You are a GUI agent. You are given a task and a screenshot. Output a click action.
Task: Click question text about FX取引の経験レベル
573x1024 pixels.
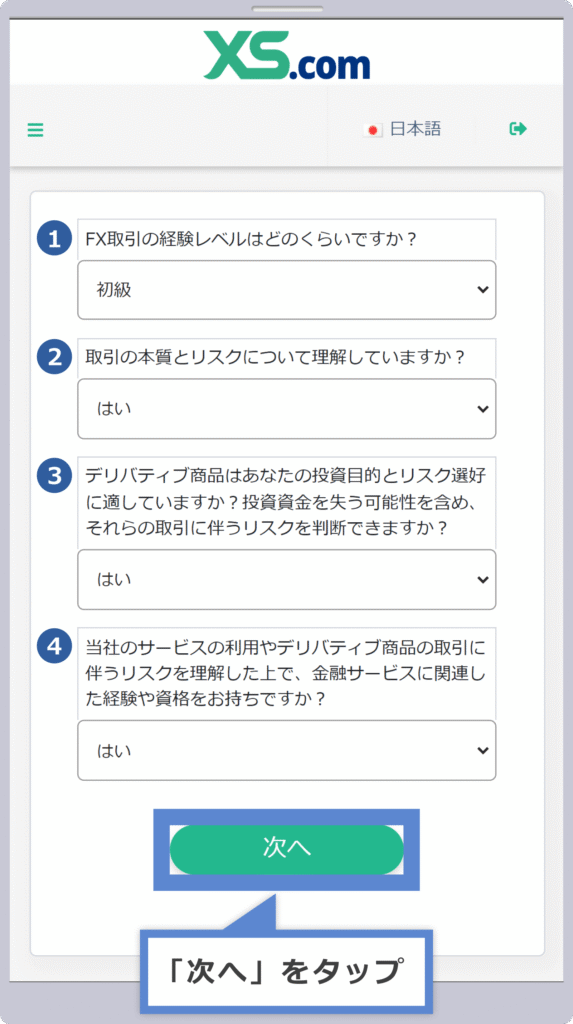pyautogui.click(x=251, y=239)
